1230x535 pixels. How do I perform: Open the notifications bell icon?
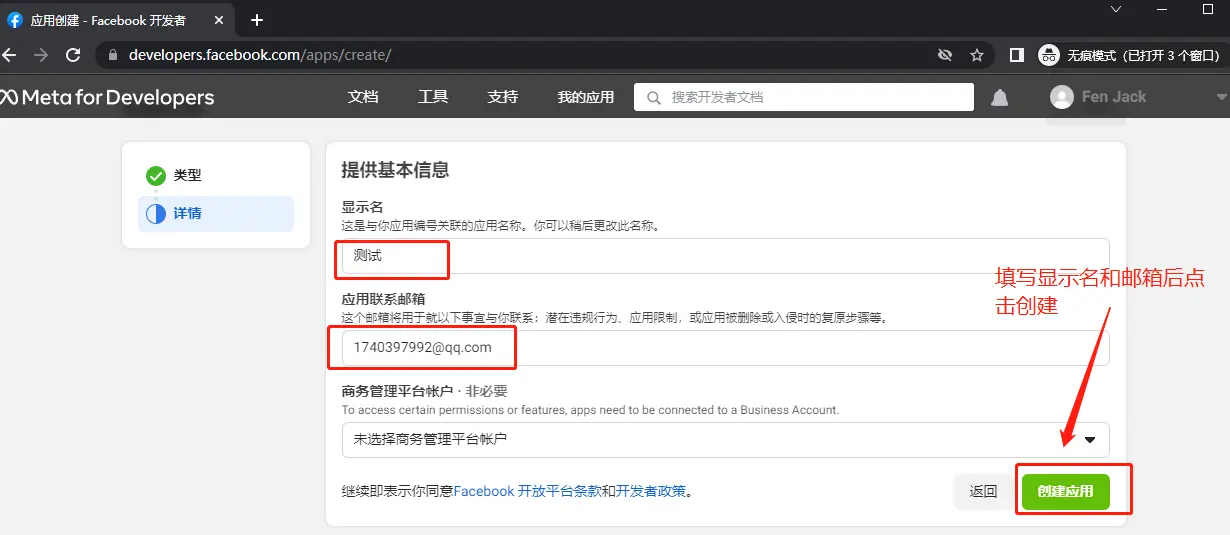point(999,97)
